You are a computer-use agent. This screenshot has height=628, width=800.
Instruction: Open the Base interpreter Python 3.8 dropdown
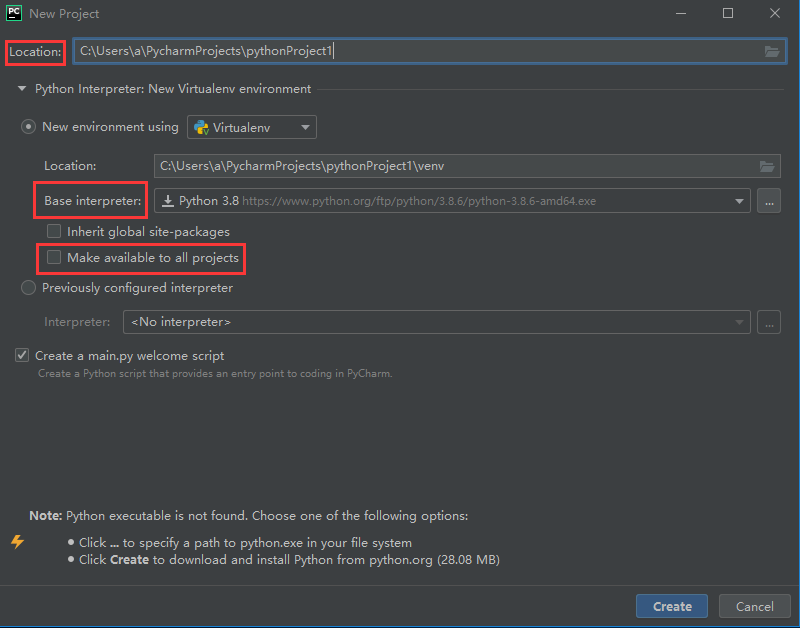pos(452,201)
